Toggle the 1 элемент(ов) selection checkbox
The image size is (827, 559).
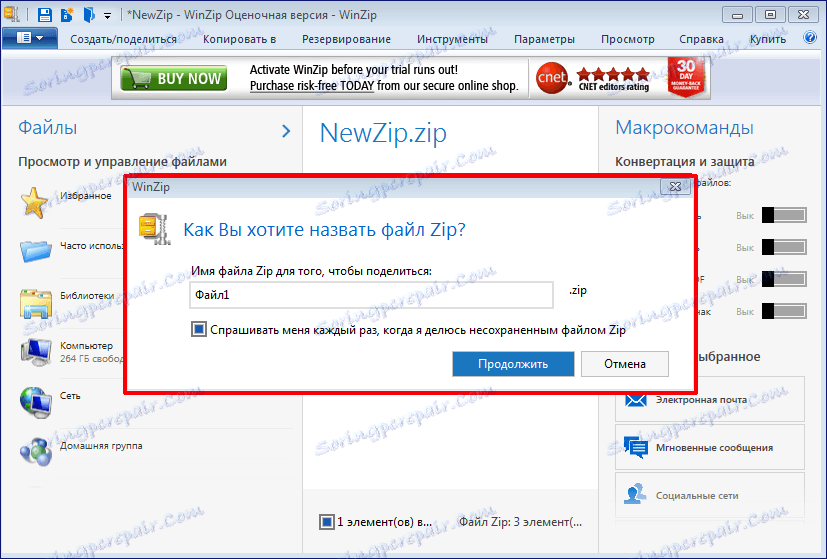point(327,522)
